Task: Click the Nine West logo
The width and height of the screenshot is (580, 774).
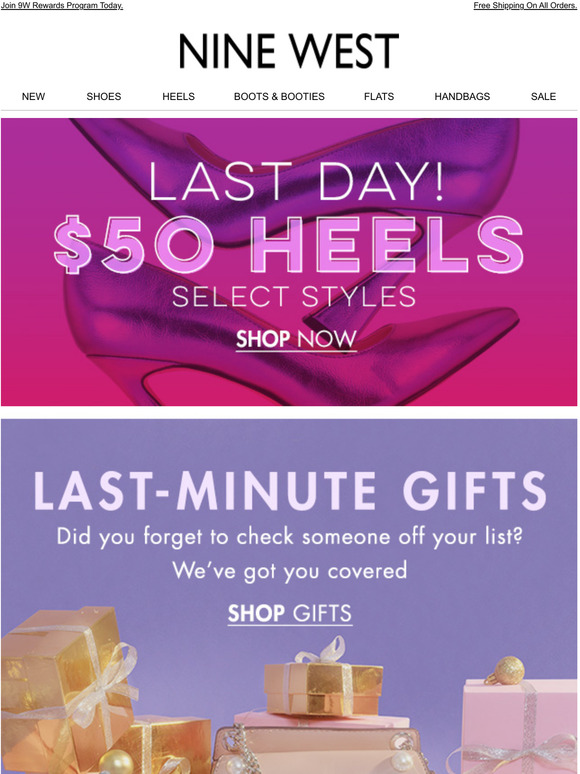Action: pyautogui.click(x=289, y=51)
